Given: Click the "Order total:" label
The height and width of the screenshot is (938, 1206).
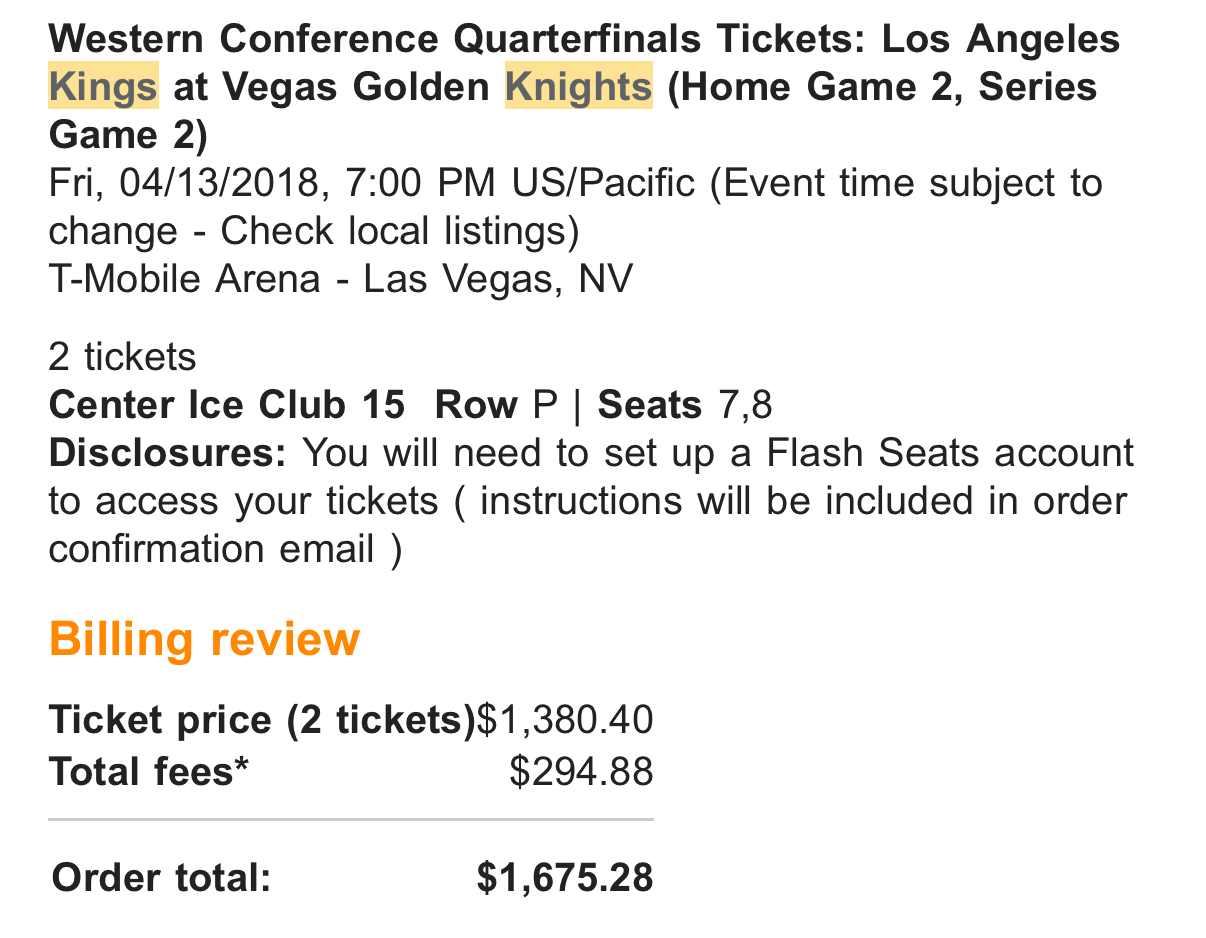Looking at the screenshot, I should point(162,878).
